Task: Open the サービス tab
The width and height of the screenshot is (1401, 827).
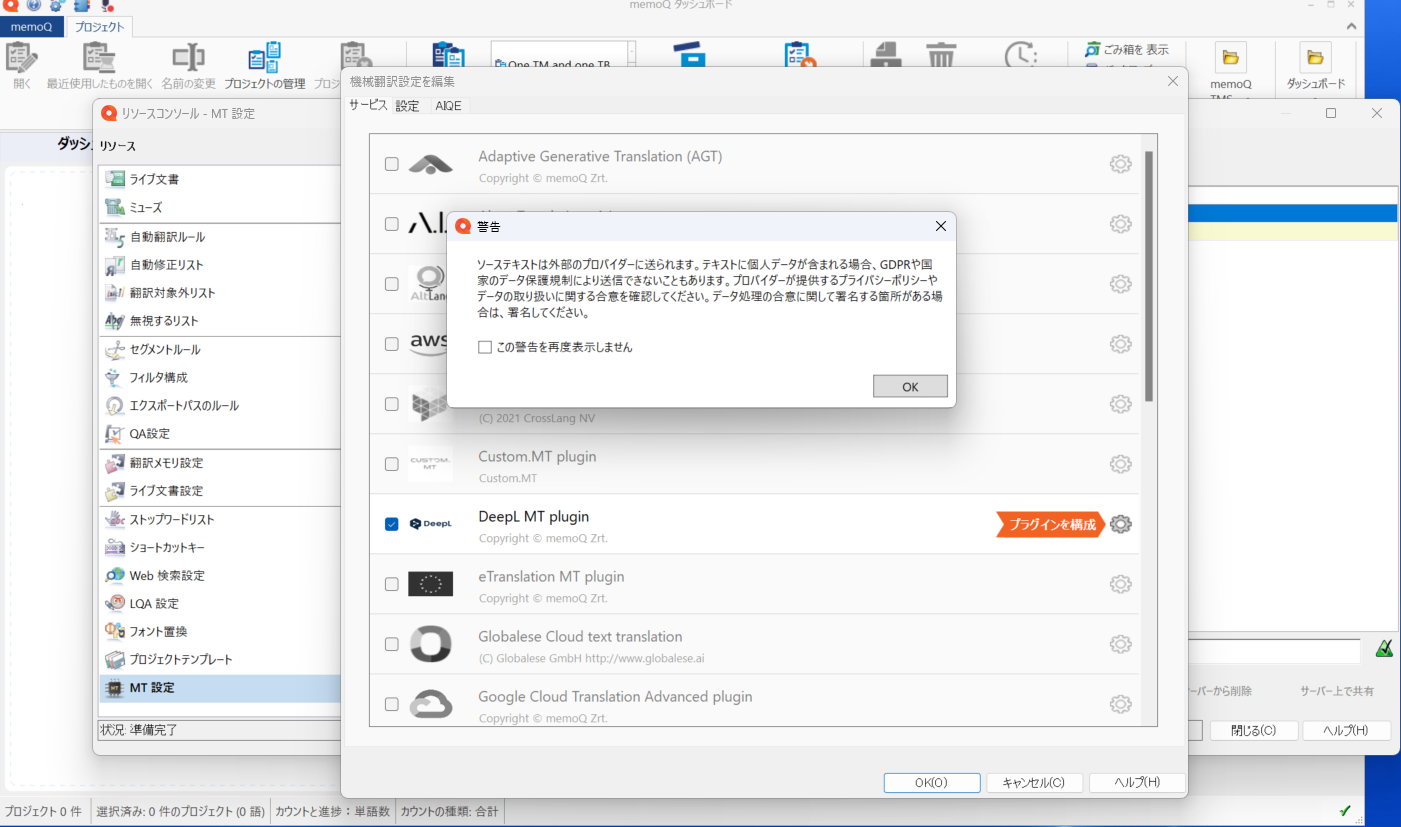Action: [x=368, y=105]
